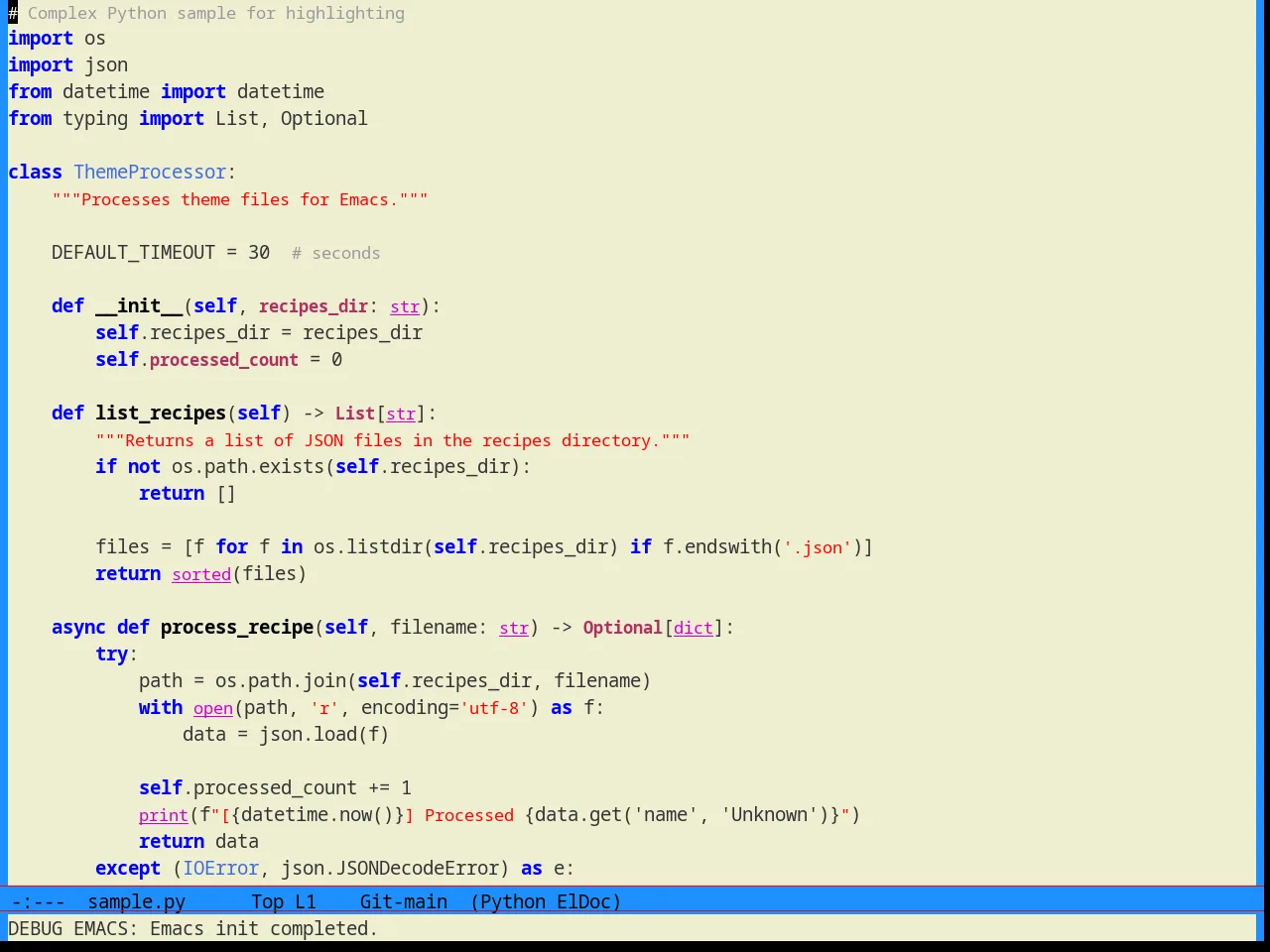Viewport: 1270px width, 952px height.
Task: Click the Git-main indicator in mode line
Action: pos(403,901)
